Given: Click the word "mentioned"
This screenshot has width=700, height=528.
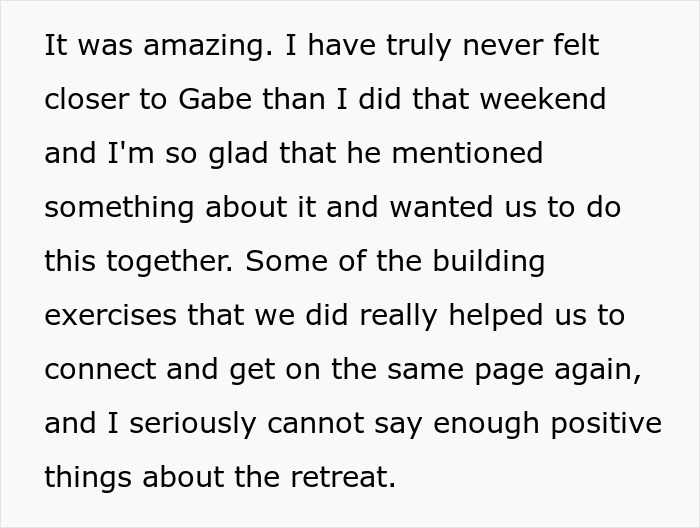Looking at the screenshot, I should [465, 154].
